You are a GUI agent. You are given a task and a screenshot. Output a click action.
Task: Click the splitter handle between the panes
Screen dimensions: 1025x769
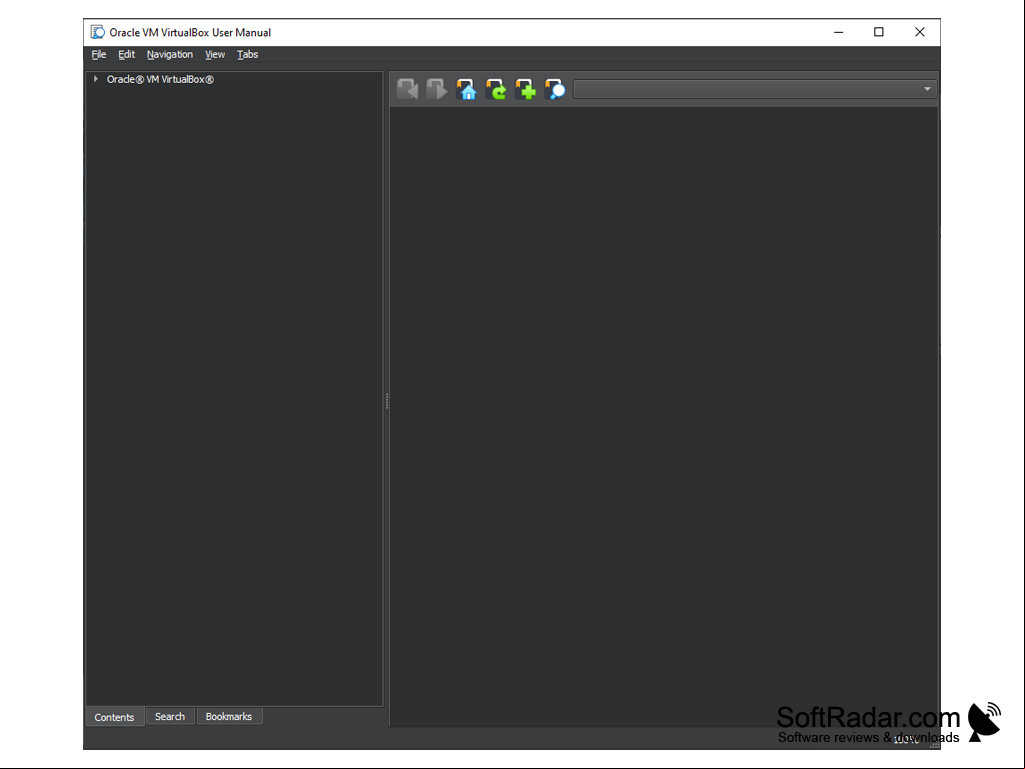[387, 401]
